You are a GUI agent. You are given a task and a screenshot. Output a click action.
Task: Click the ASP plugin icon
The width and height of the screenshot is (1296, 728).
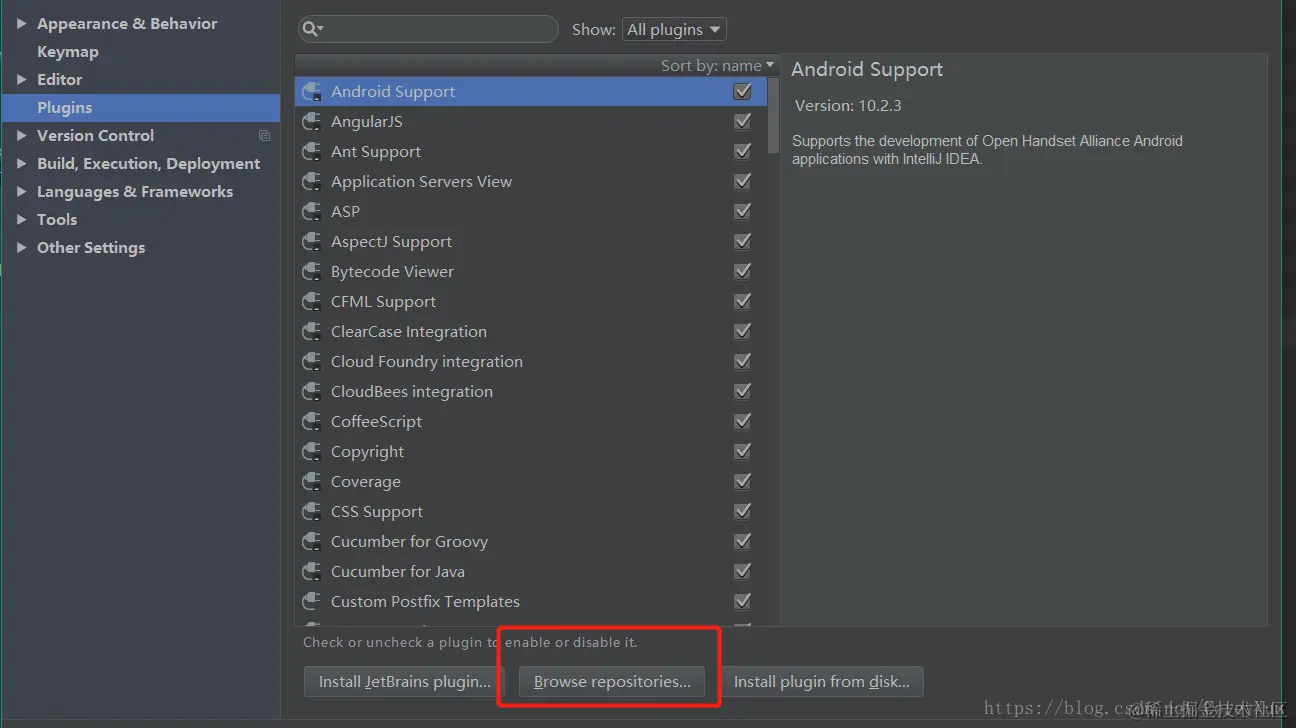click(312, 212)
